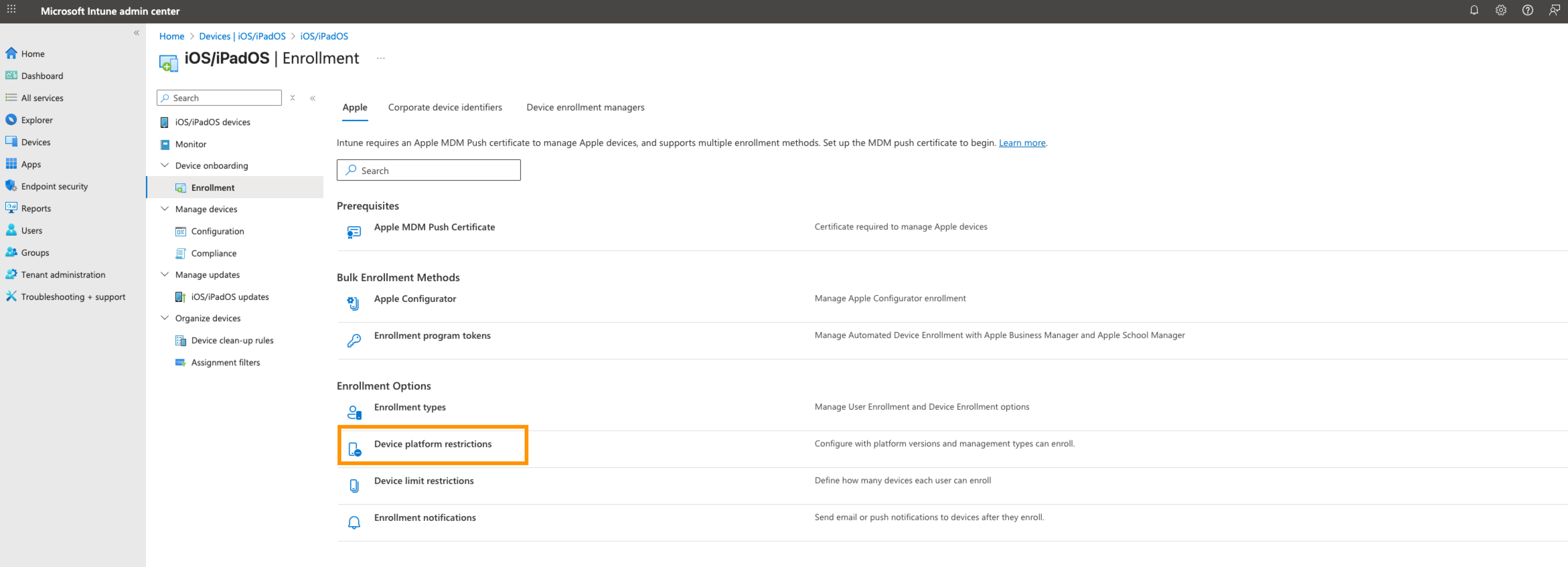This screenshot has height=567, width=1568.
Task: Collapse the main left navigation pane
Action: [136, 33]
